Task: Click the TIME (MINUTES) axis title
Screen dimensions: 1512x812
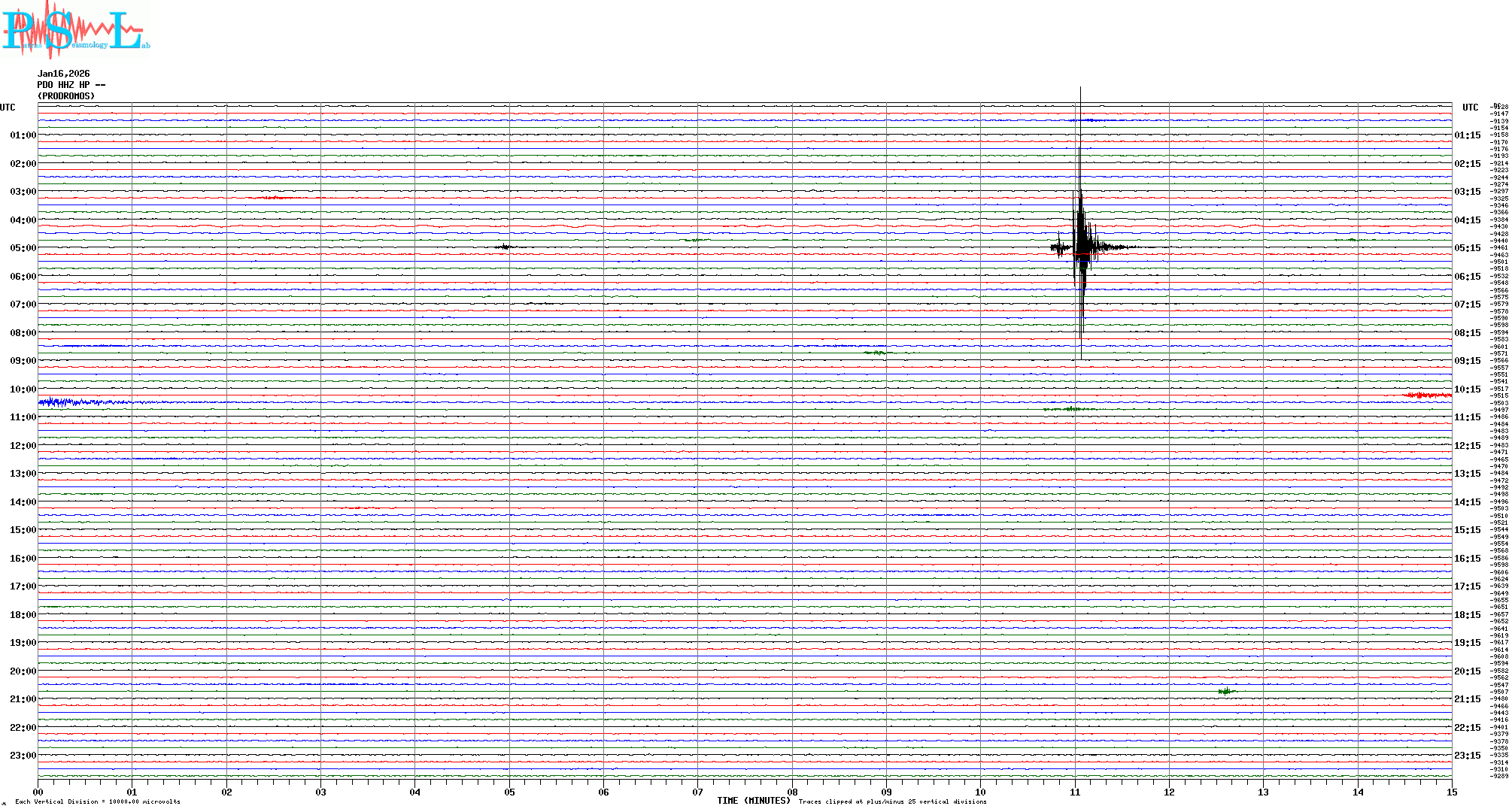Action: (754, 801)
